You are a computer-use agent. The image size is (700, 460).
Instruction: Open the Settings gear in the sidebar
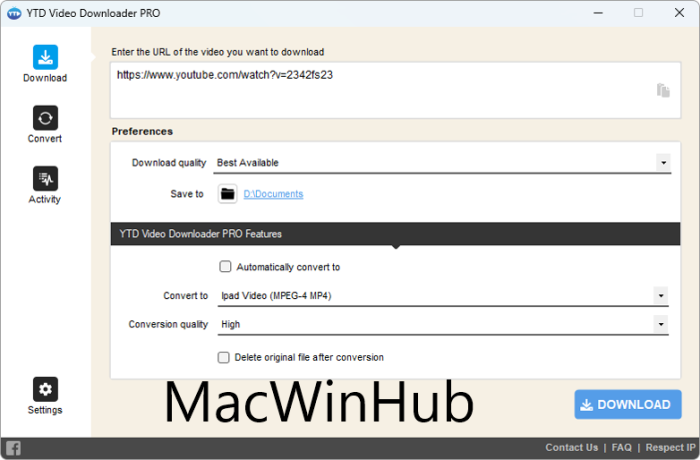click(x=45, y=396)
